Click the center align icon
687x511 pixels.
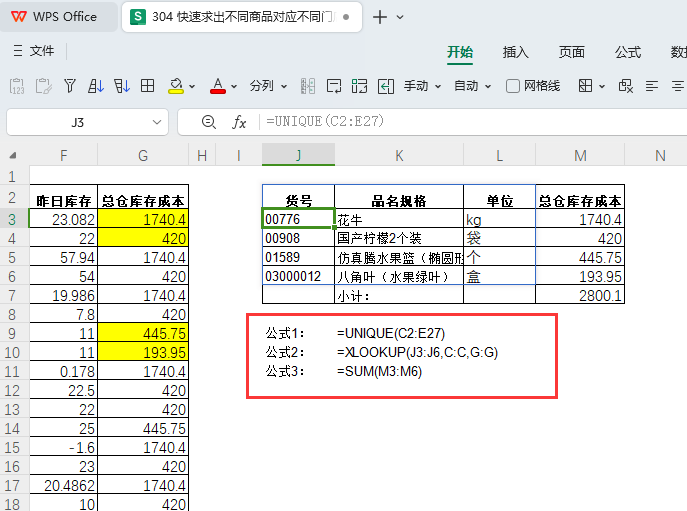coord(678,86)
